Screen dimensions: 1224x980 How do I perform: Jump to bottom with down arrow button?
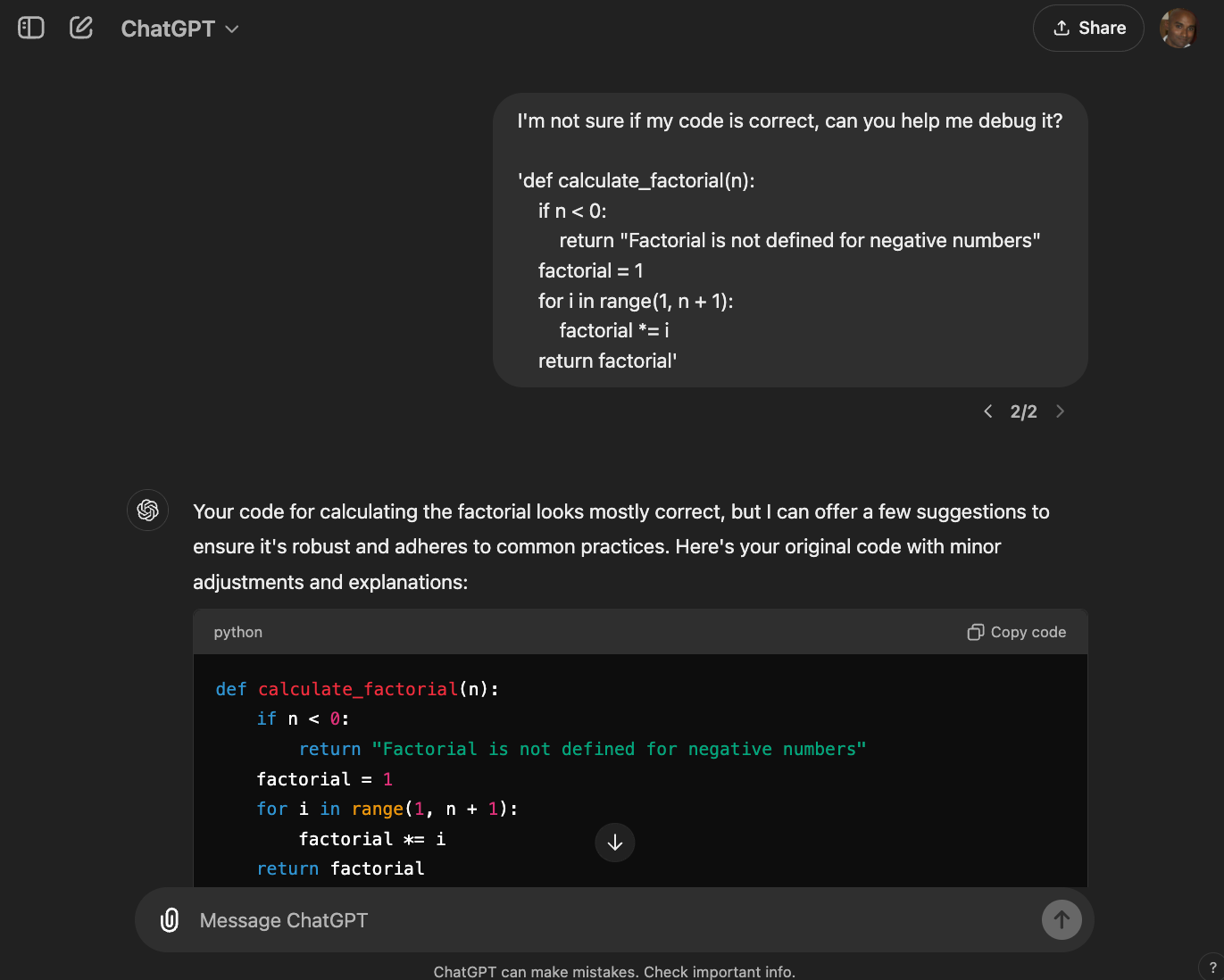[x=615, y=843]
